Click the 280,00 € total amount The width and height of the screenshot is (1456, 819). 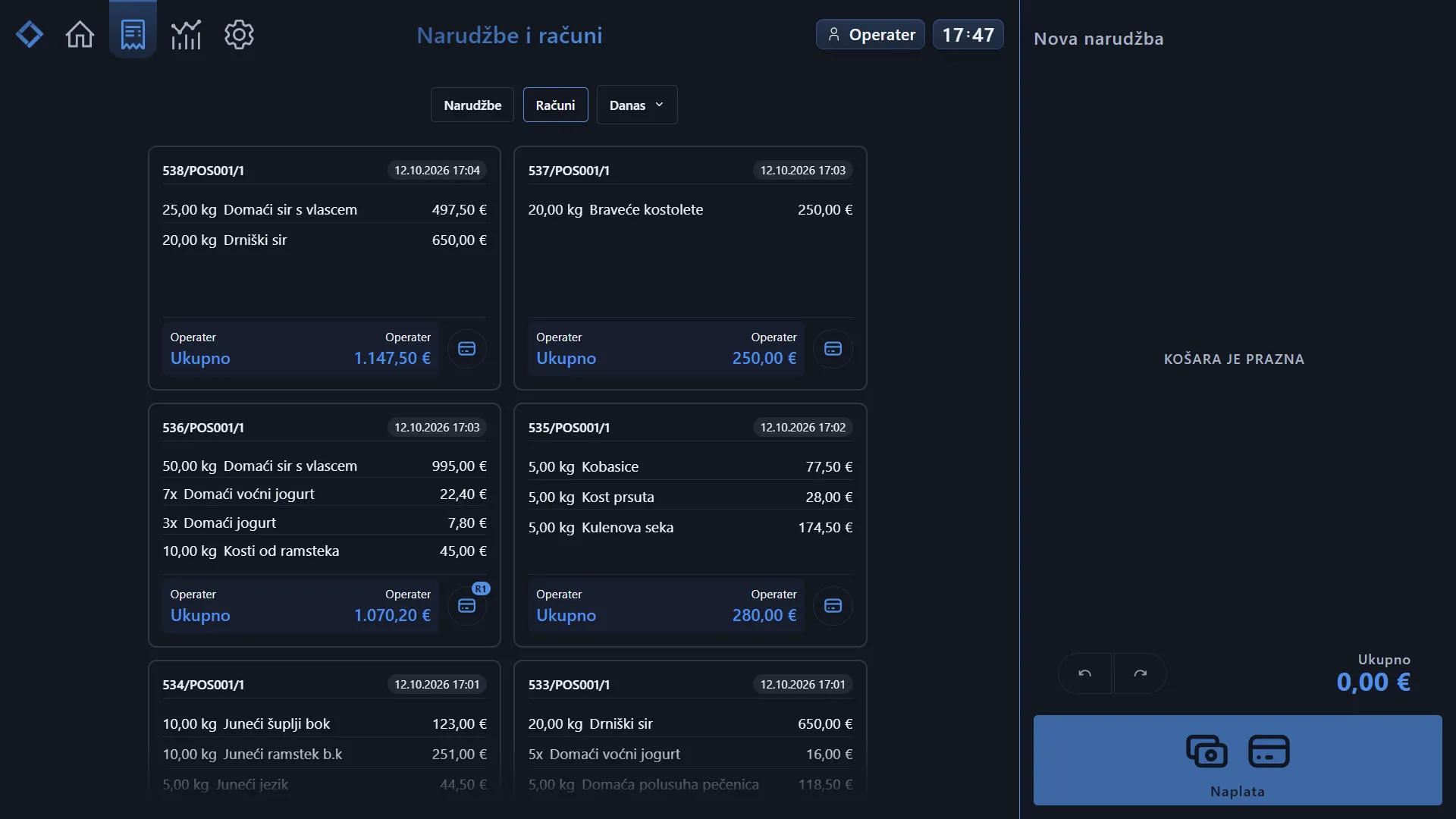pos(764,616)
